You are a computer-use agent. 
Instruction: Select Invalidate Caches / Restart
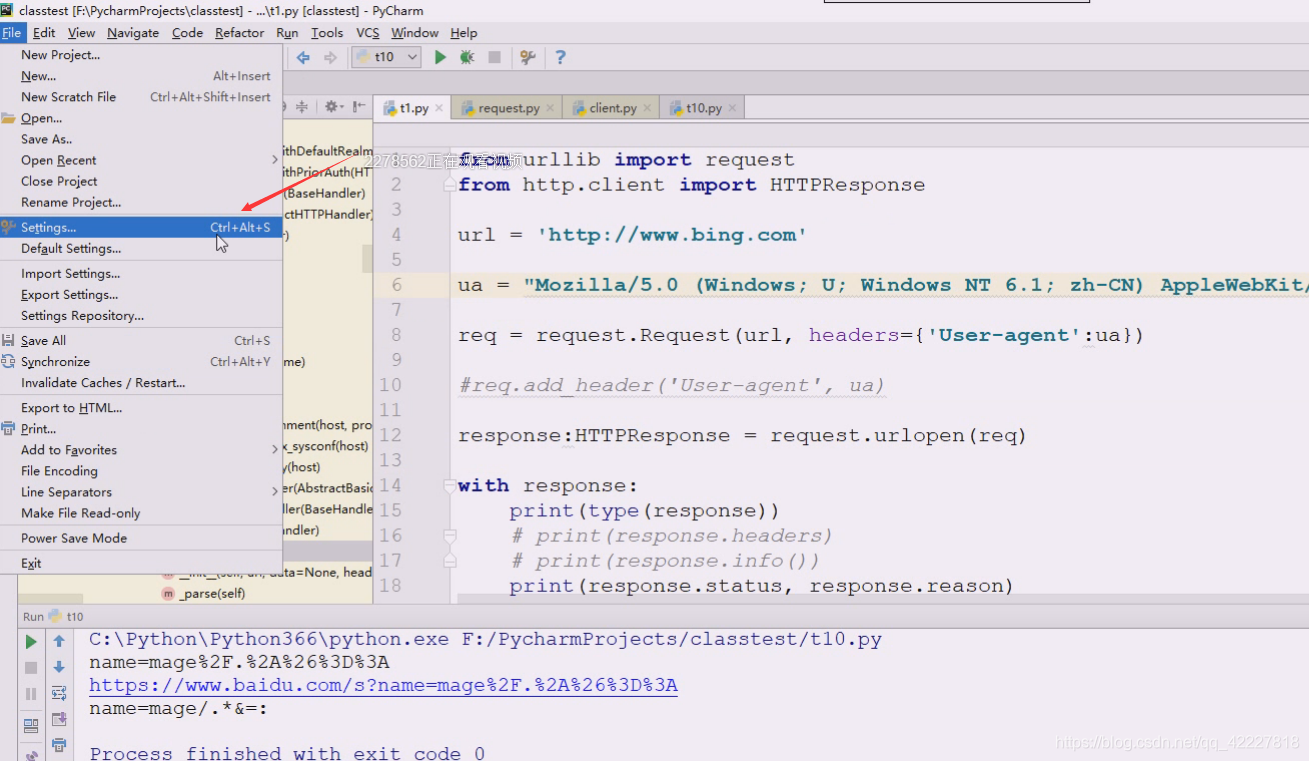pyautogui.click(x=142, y=383)
